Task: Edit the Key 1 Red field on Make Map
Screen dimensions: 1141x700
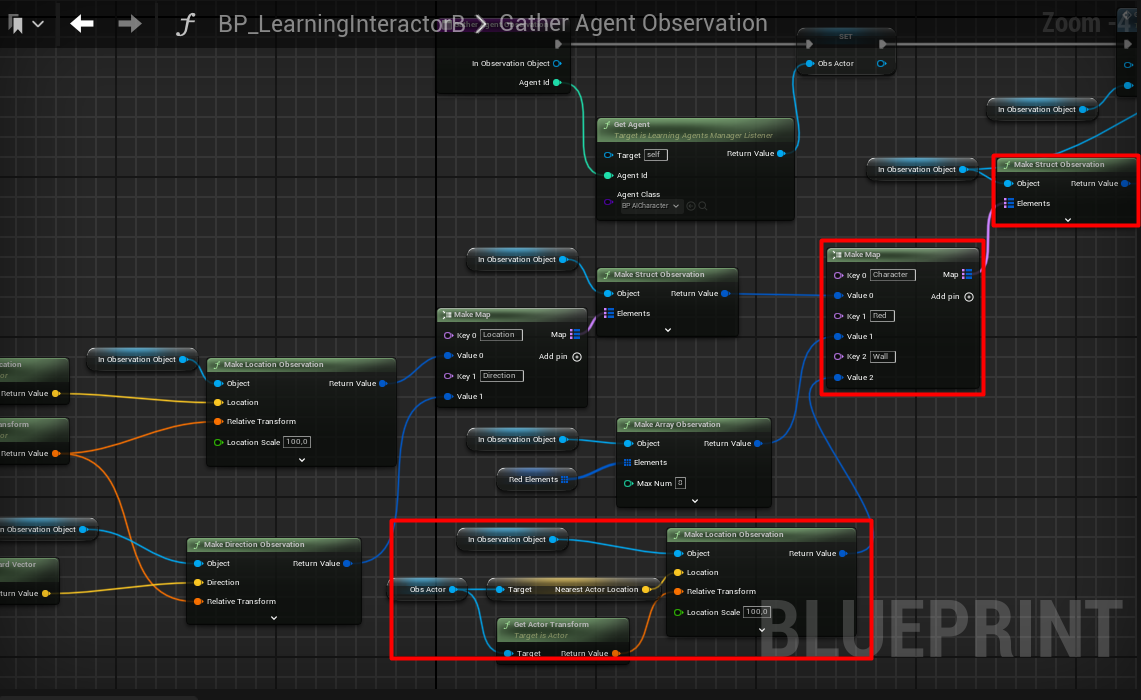Action: pos(882,316)
